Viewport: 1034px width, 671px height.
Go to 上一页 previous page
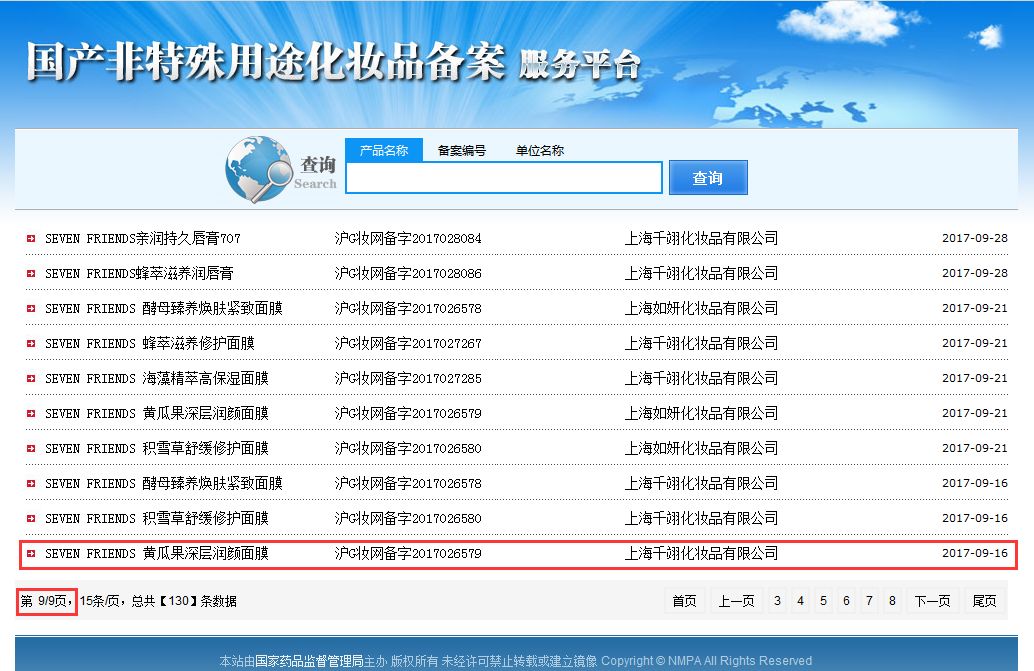pyautogui.click(x=736, y=601)
